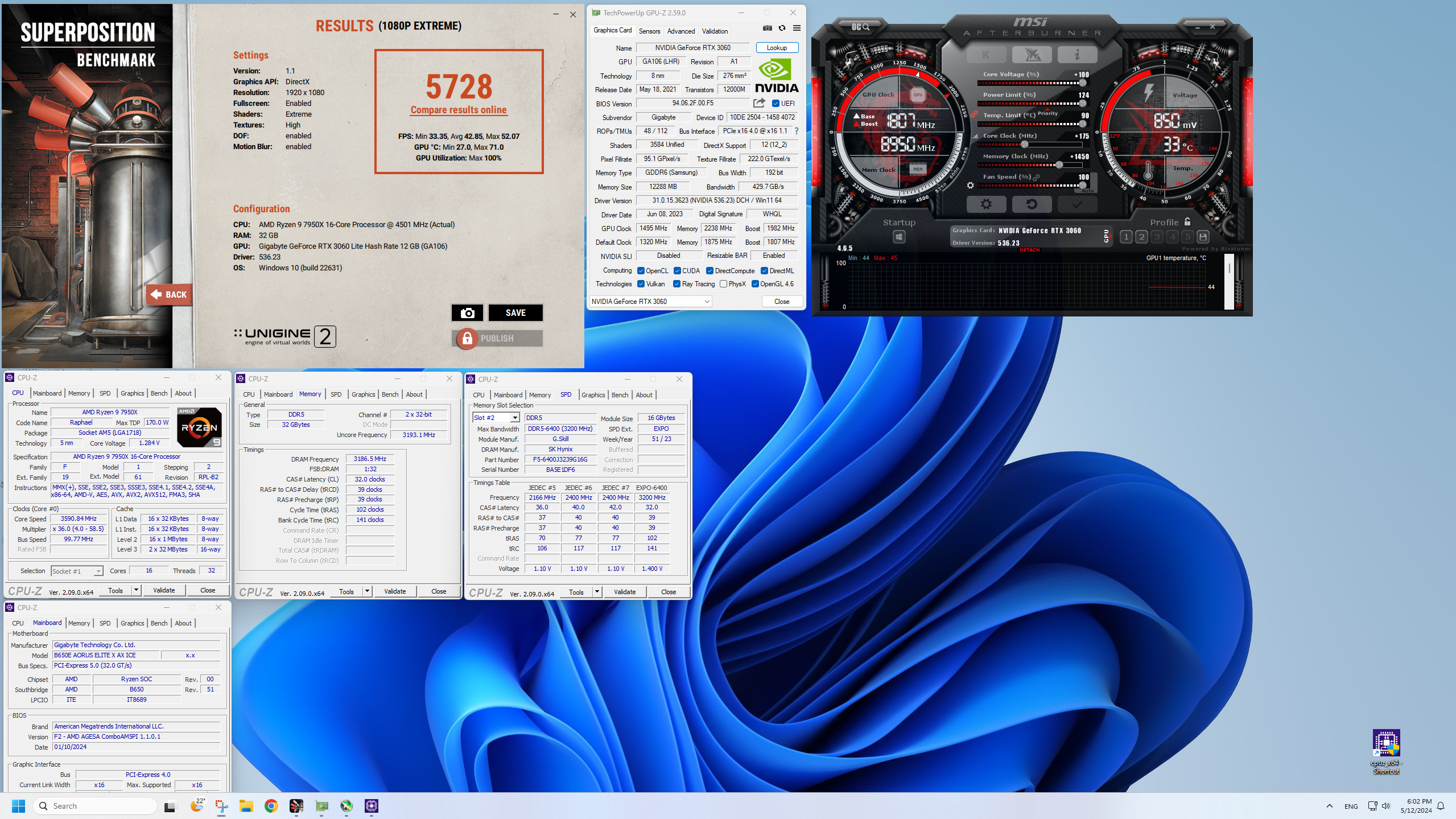Image resolution: width=1456 pixels, height=819 pixels.
Task: Toggle the CUDA checkbox
Action: 677,271
